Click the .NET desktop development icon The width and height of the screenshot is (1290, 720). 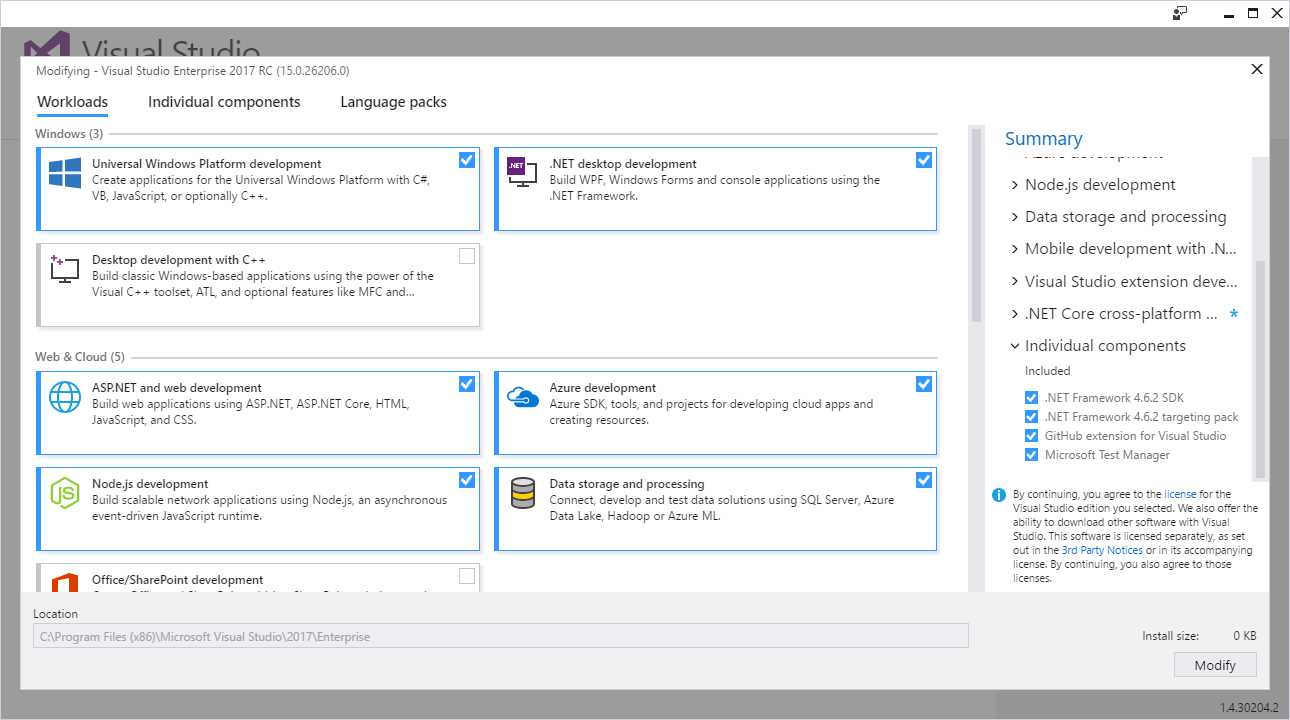pos(521,171)
